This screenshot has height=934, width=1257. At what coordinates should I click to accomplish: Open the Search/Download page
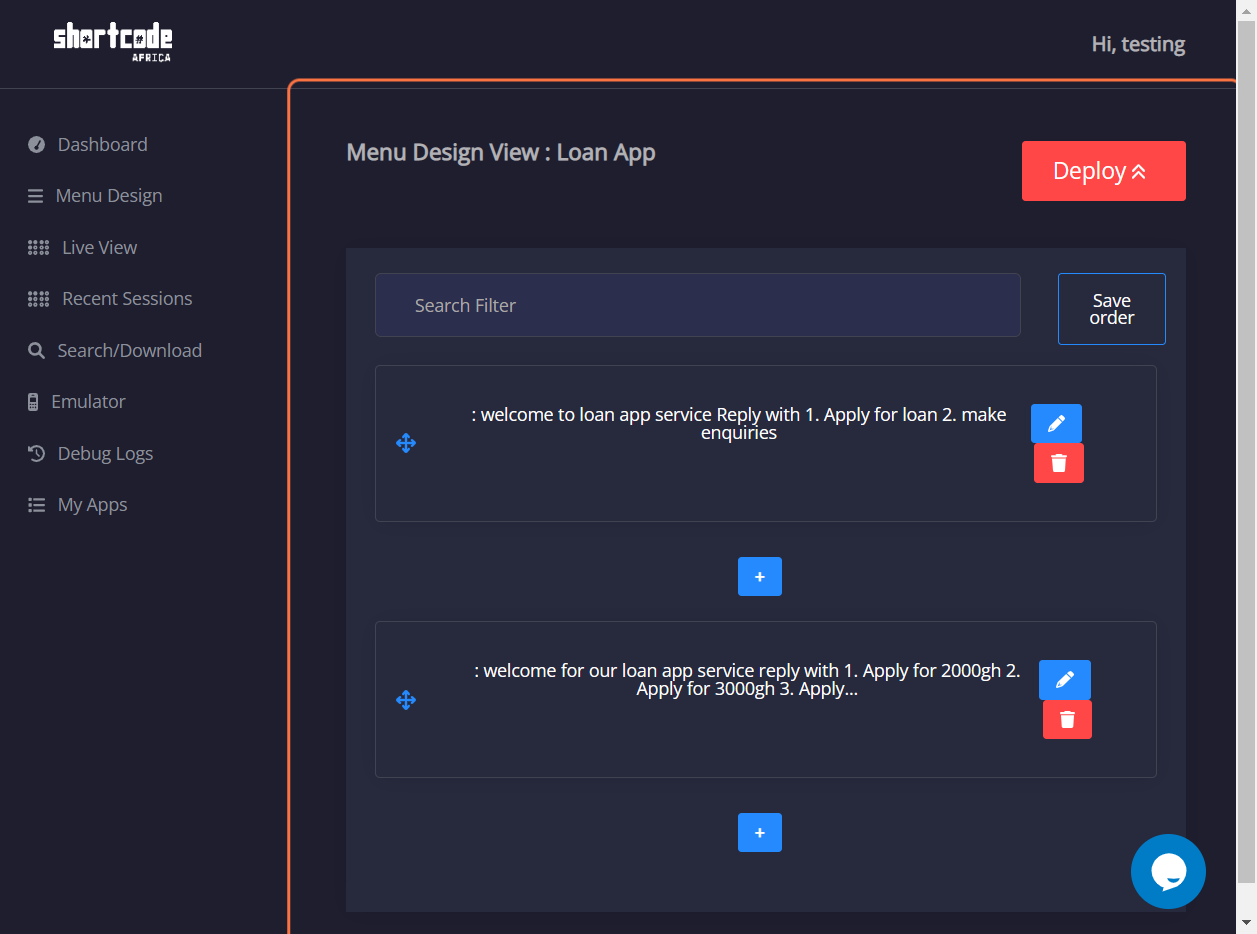[115, 350]
